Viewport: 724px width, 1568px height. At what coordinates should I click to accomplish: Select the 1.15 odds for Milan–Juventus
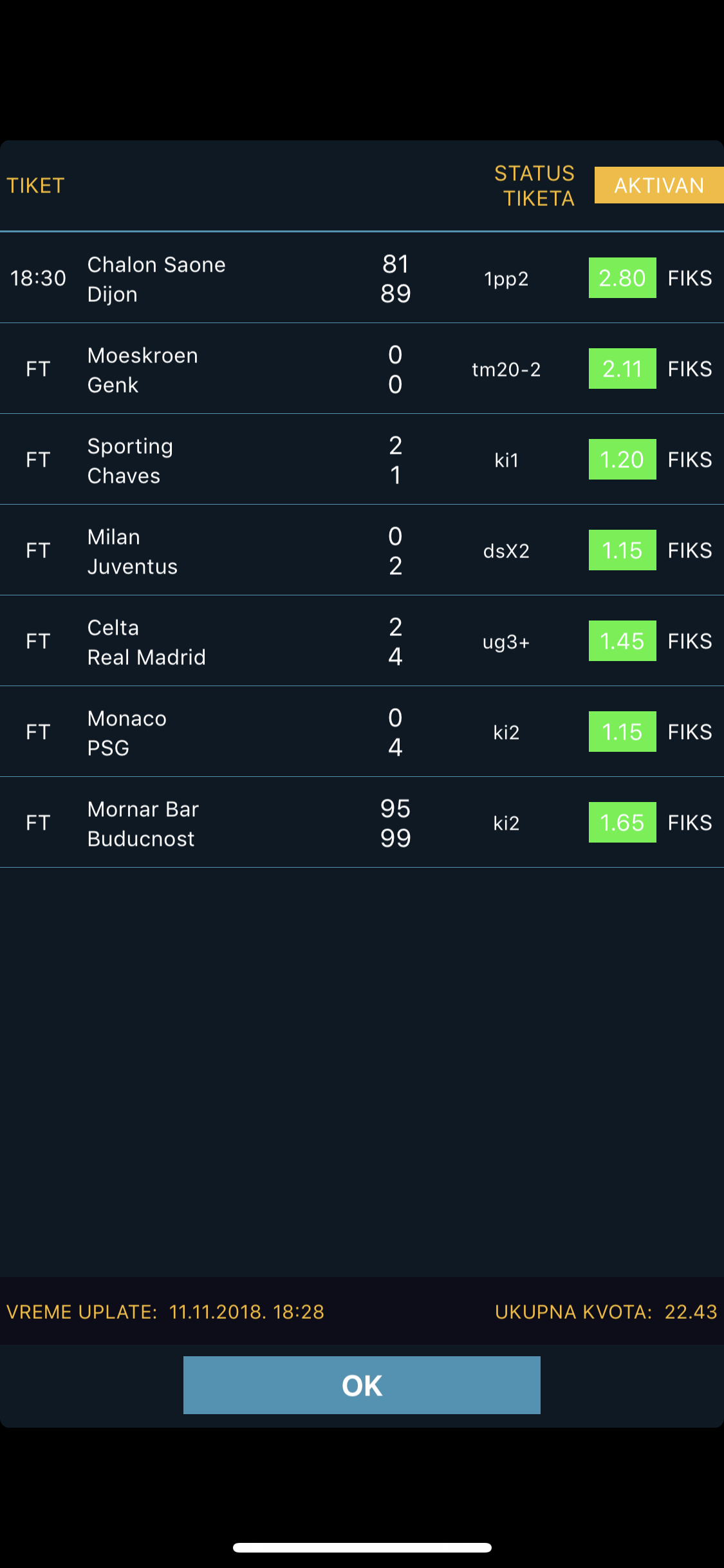622,550
